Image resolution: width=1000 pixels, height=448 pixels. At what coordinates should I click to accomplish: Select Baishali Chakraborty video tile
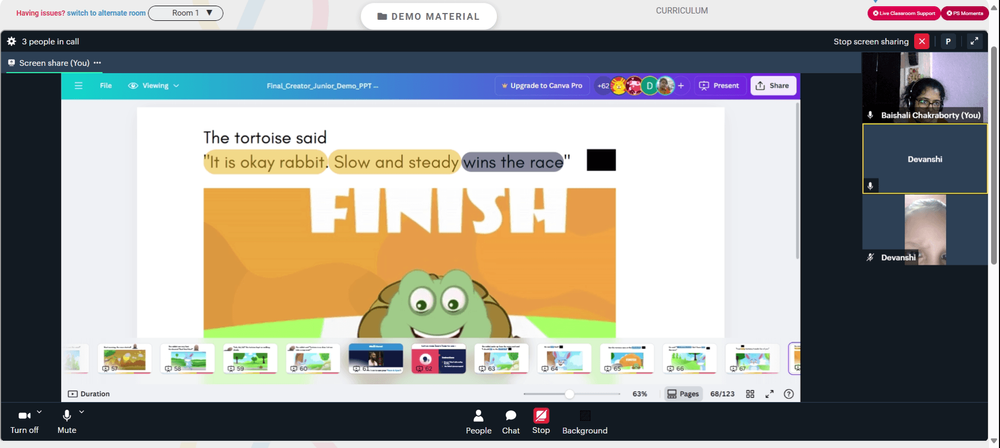(925, 87)
